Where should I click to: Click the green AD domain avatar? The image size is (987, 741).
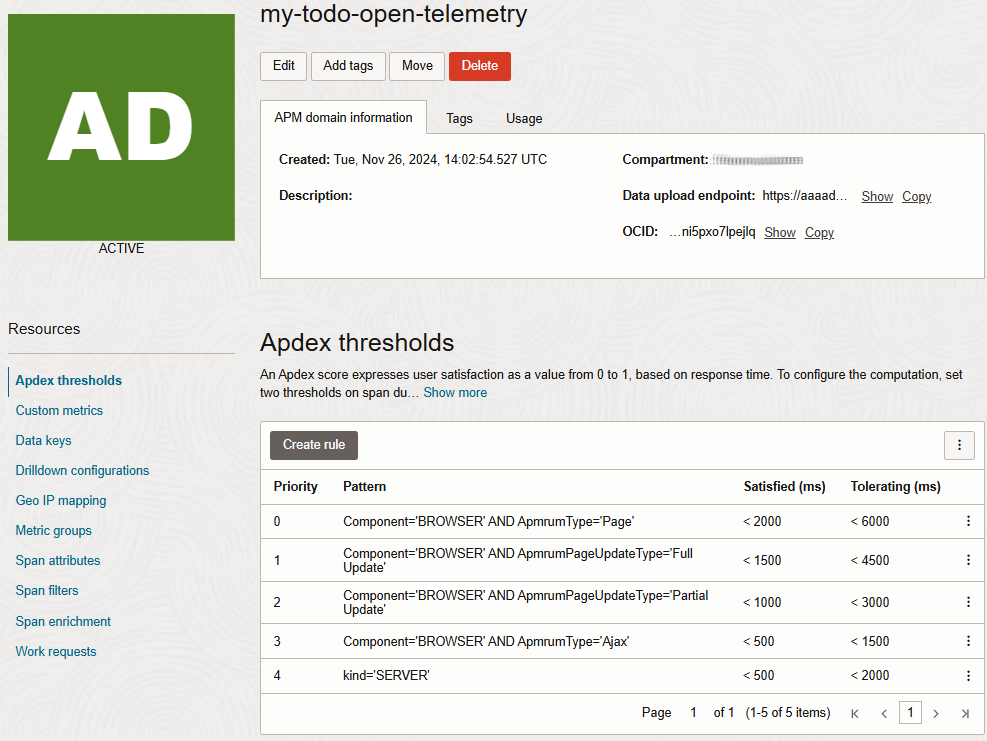tap(121, 127)
